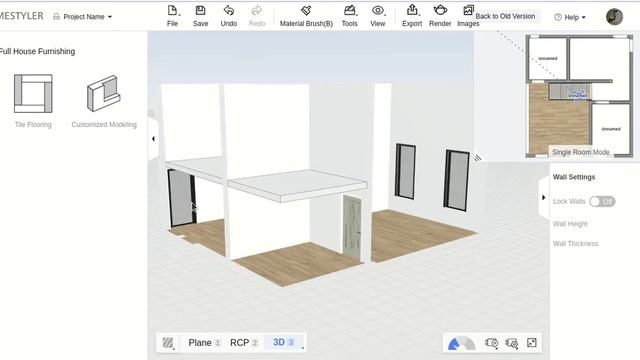Image resolution: width=640 pixels, height=360 pixels.
Task: Click the Export icon
Action: click(x=412, y=11)
